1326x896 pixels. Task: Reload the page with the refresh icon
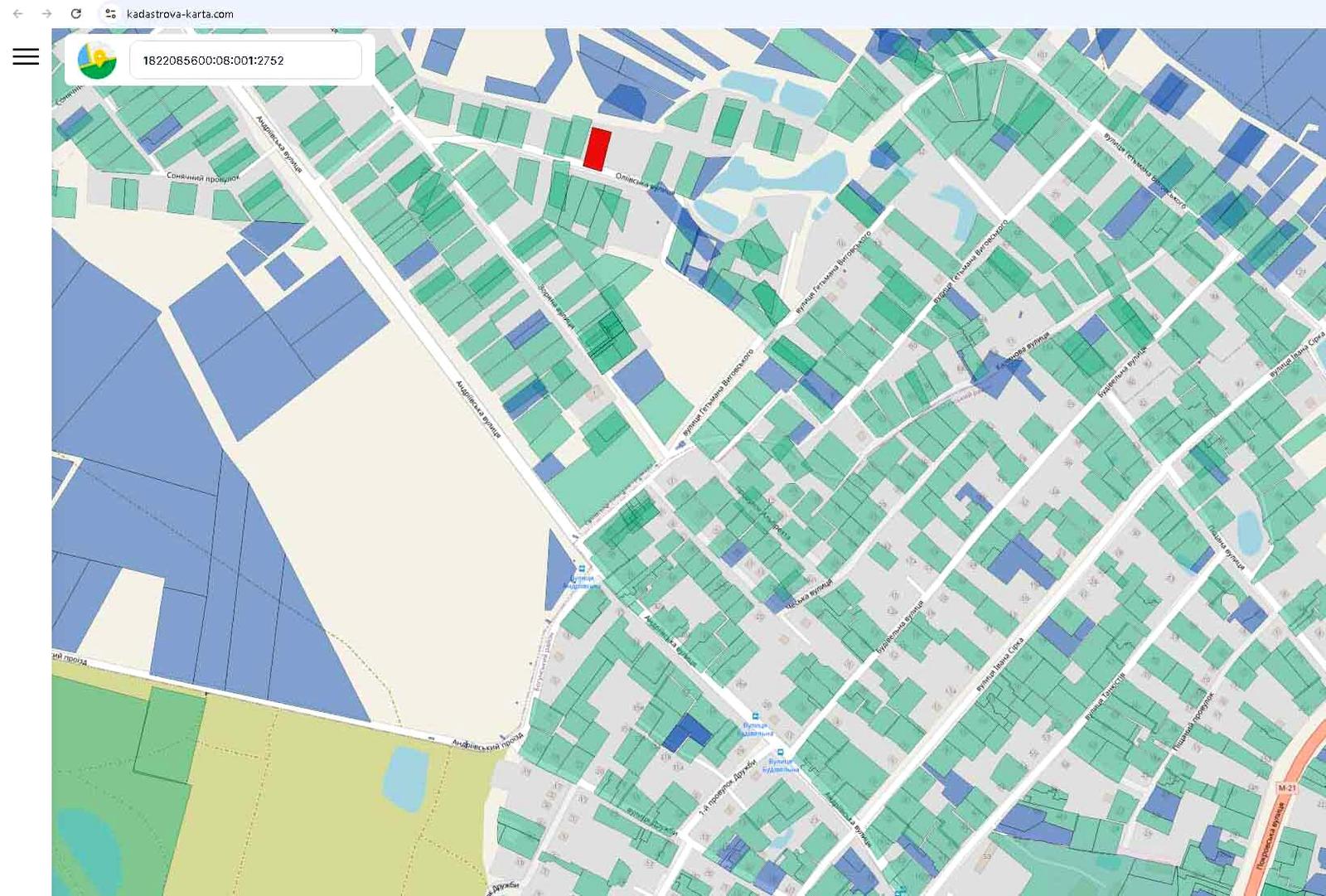[x=75, y=13]
